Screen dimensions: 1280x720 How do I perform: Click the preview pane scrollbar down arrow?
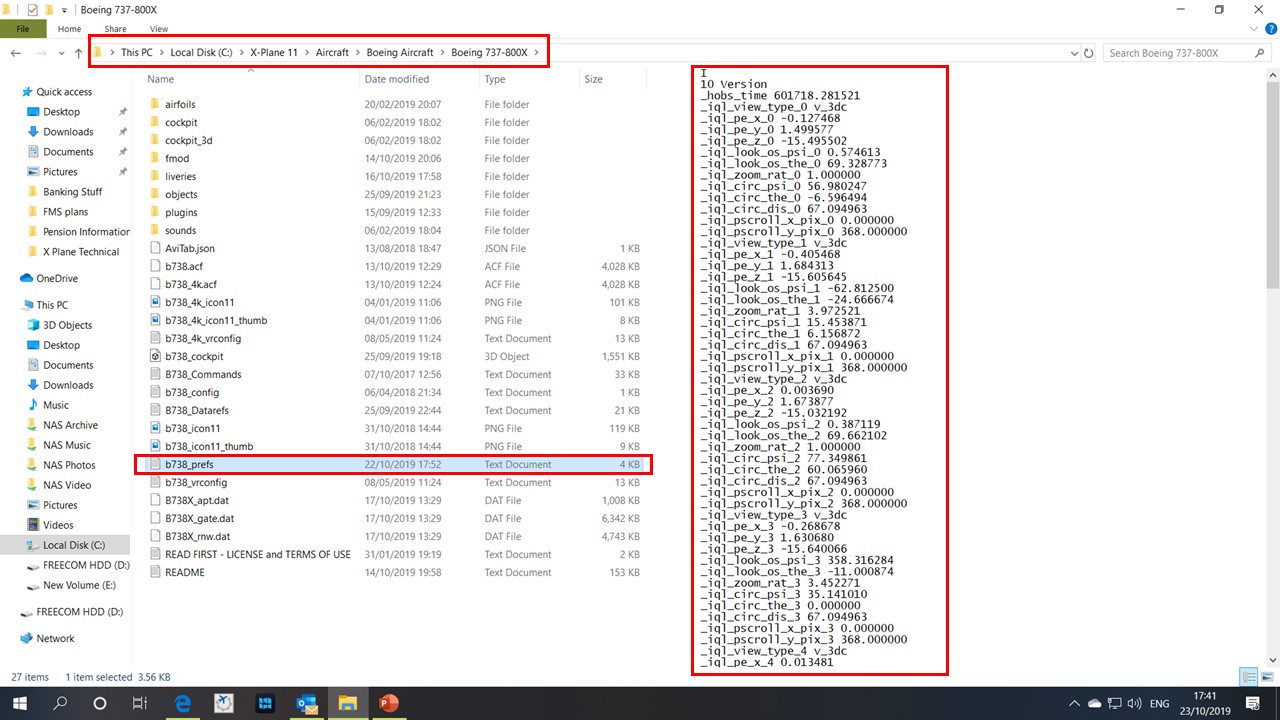tap(1272, 660)
